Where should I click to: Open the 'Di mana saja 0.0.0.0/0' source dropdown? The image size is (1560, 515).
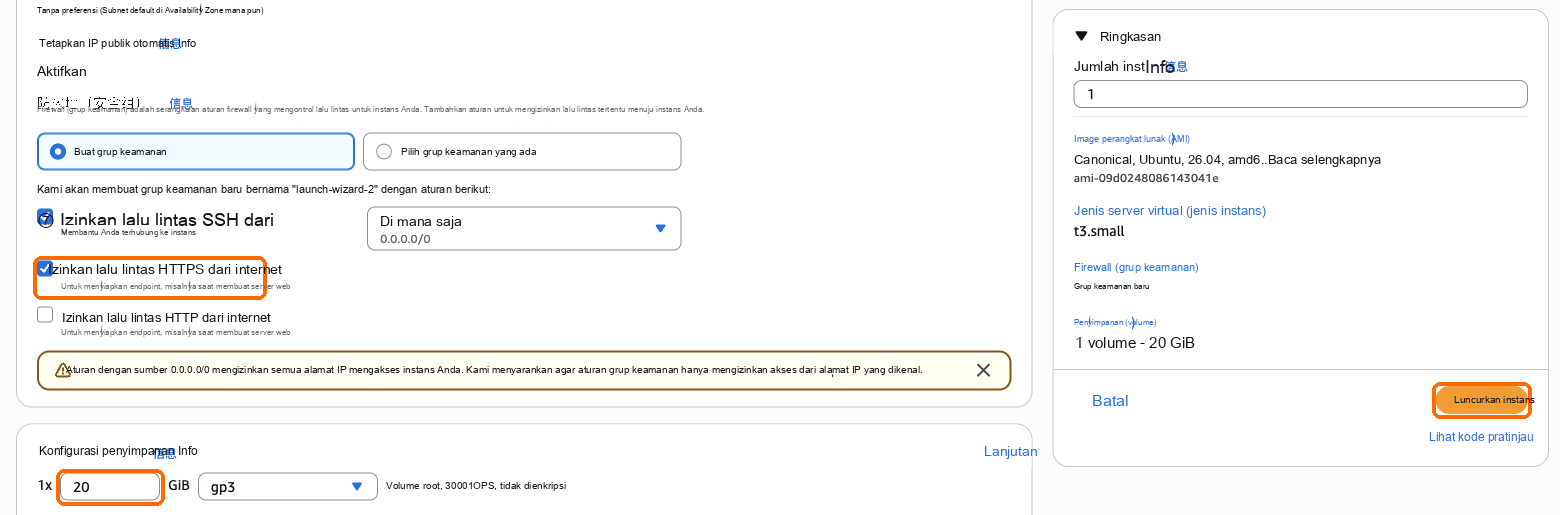[524, 228]
